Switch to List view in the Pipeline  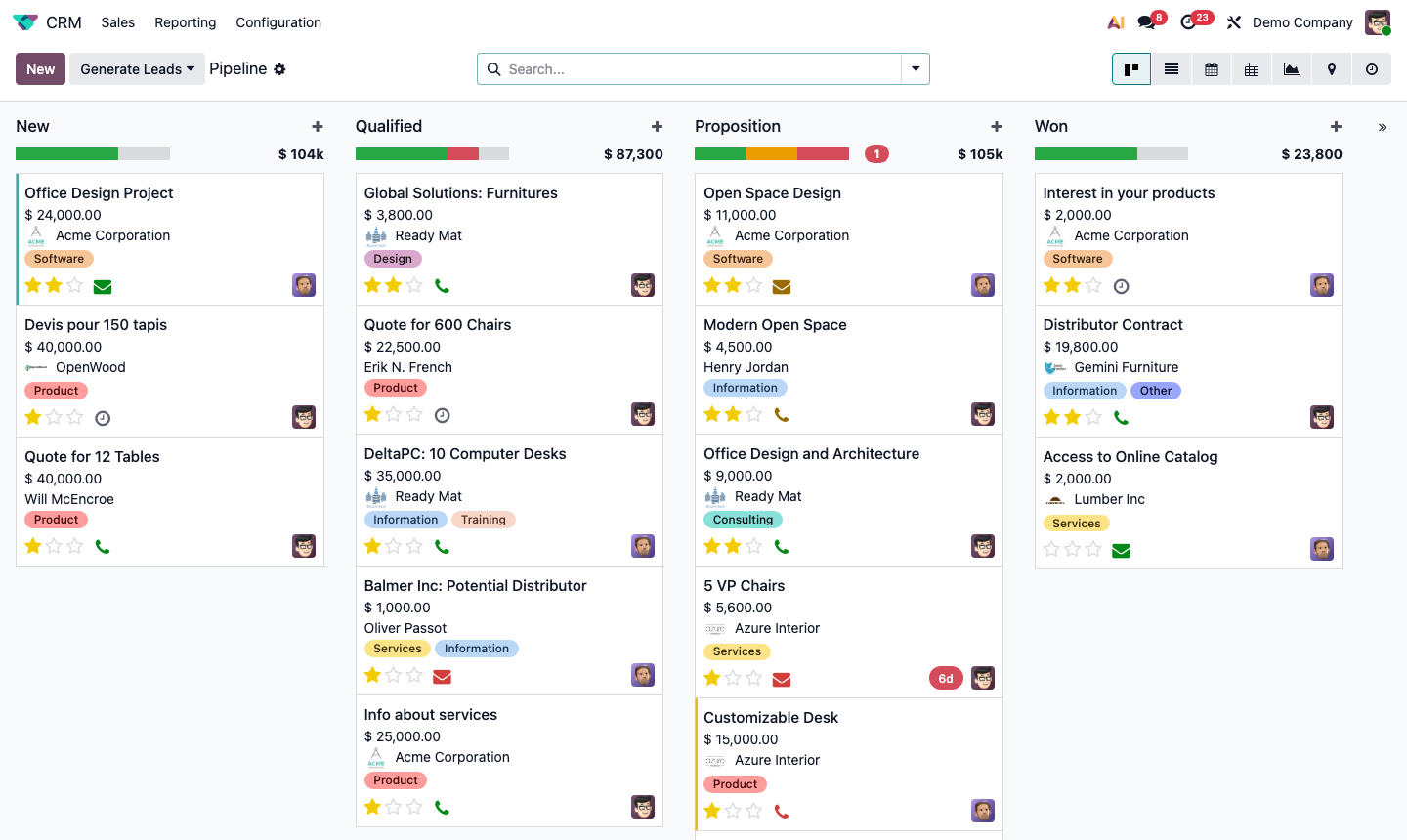tap(1171, 69)
